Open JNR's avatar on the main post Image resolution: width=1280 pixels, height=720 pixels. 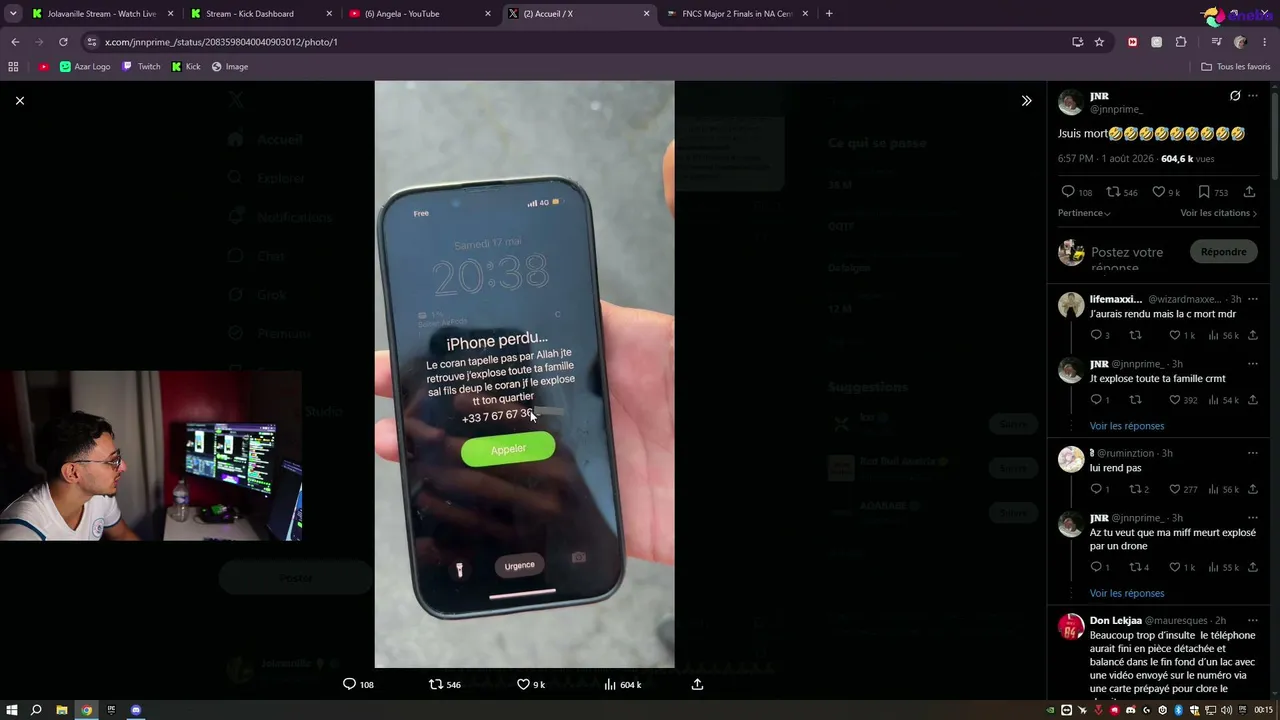pos(1071,102)
